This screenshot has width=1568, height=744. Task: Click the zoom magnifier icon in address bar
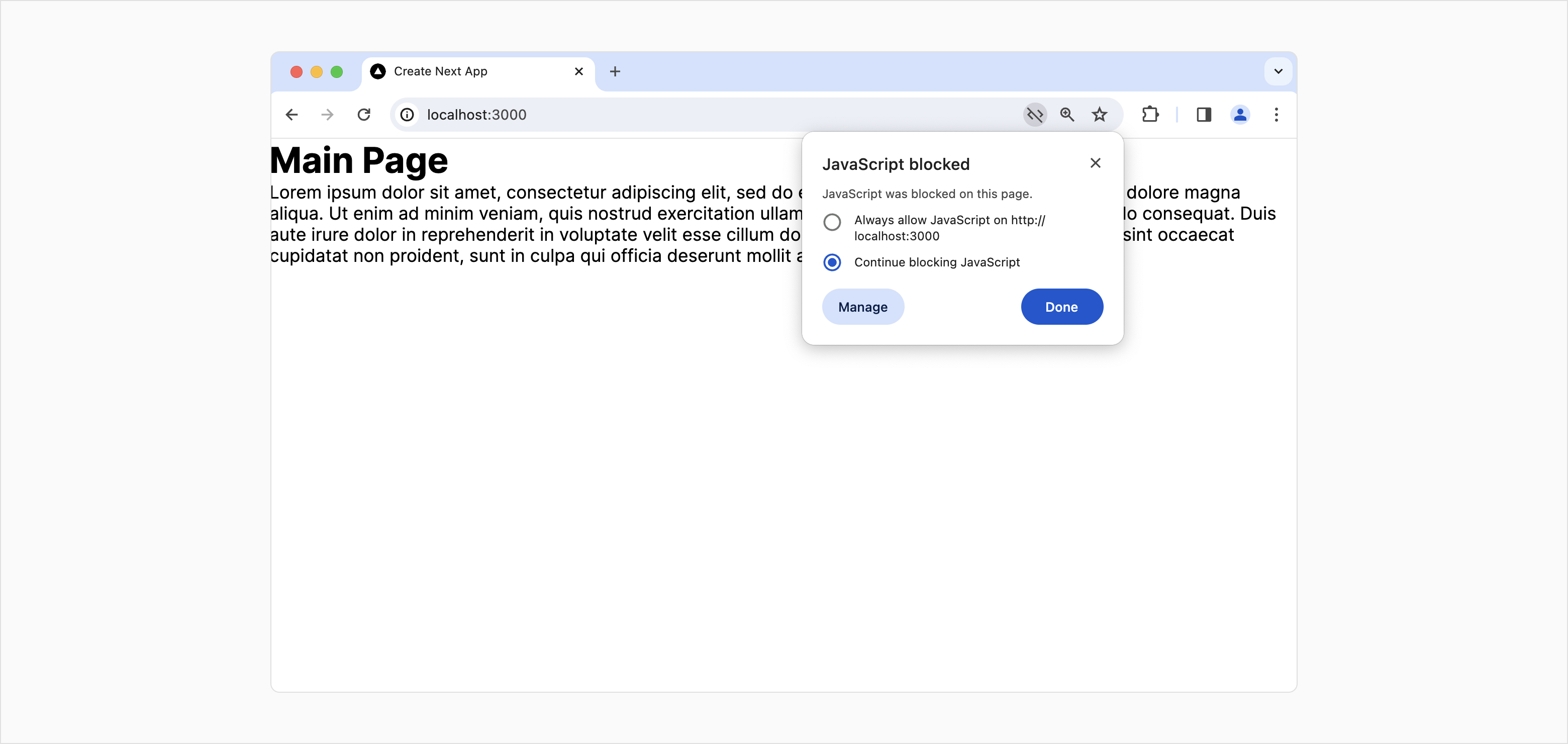[1067, 115]
